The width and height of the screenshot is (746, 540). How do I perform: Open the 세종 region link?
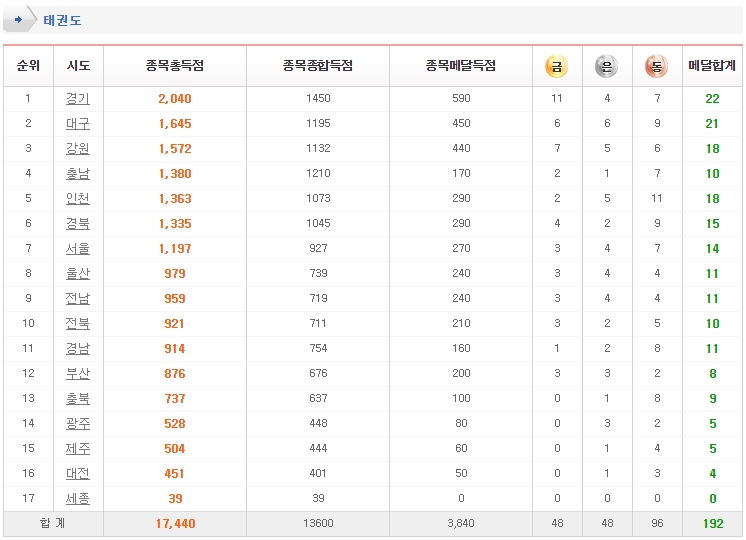78,499
